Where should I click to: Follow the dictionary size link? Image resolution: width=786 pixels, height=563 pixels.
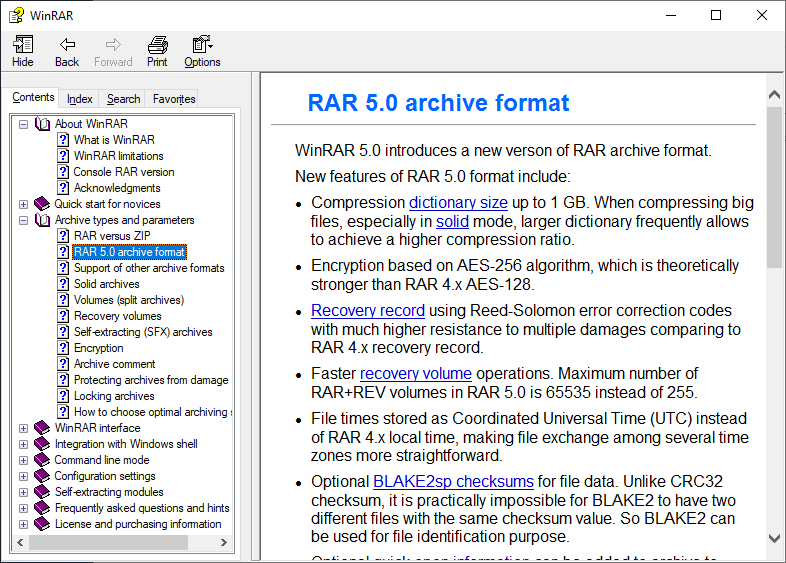458,202
